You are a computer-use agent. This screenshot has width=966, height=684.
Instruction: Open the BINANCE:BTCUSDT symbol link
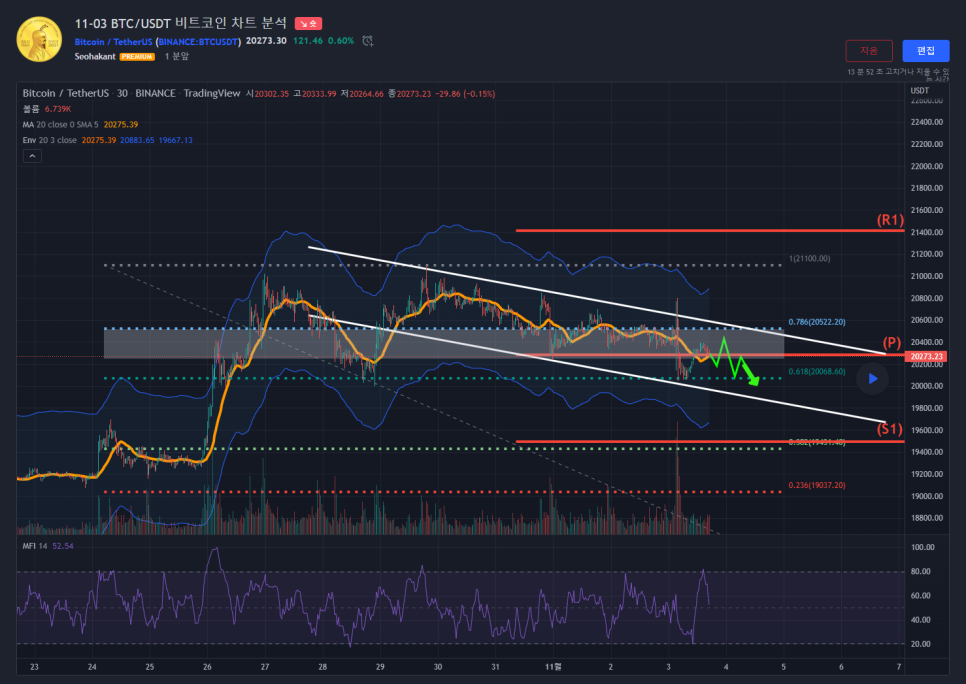tap(199, 41)
